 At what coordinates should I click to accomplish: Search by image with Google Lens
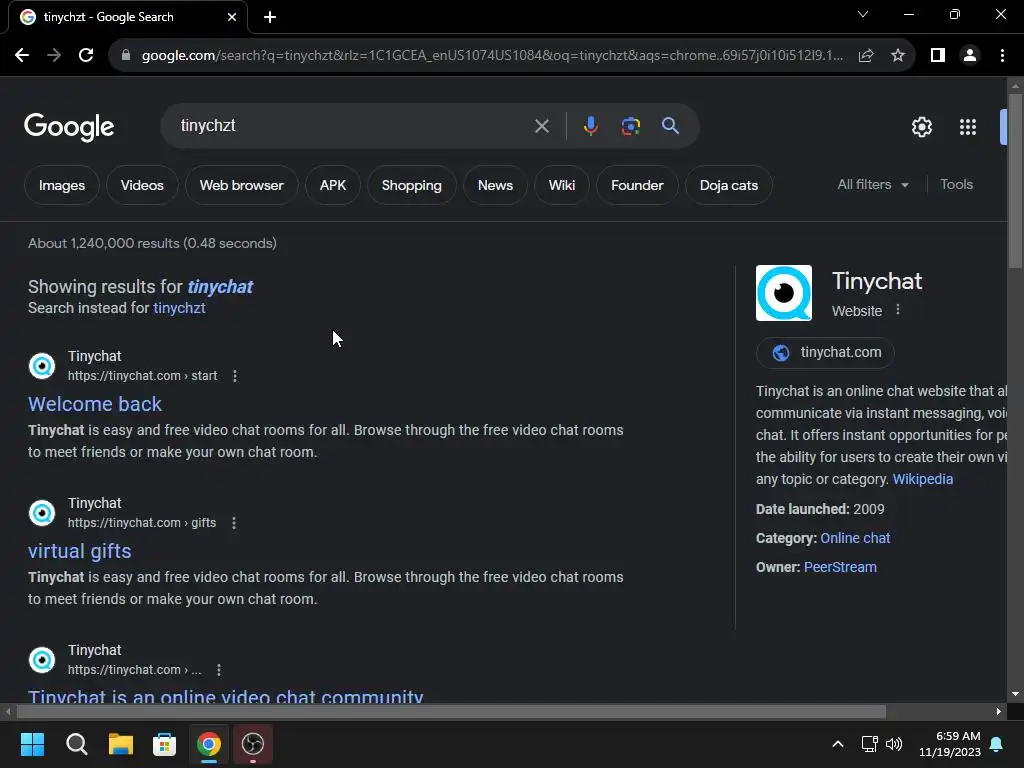tap(631, 126)
